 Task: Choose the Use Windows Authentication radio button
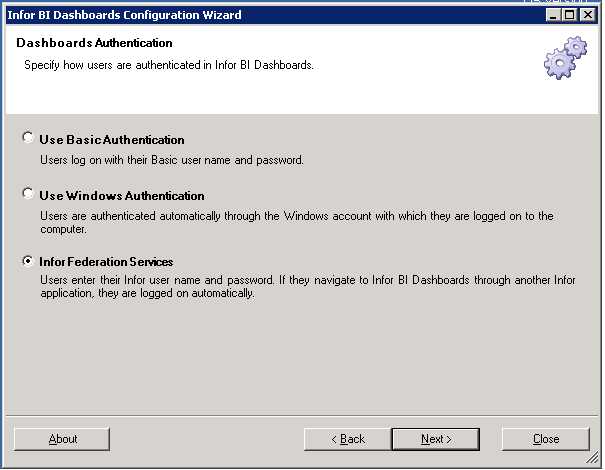click(x=28, y=194)
